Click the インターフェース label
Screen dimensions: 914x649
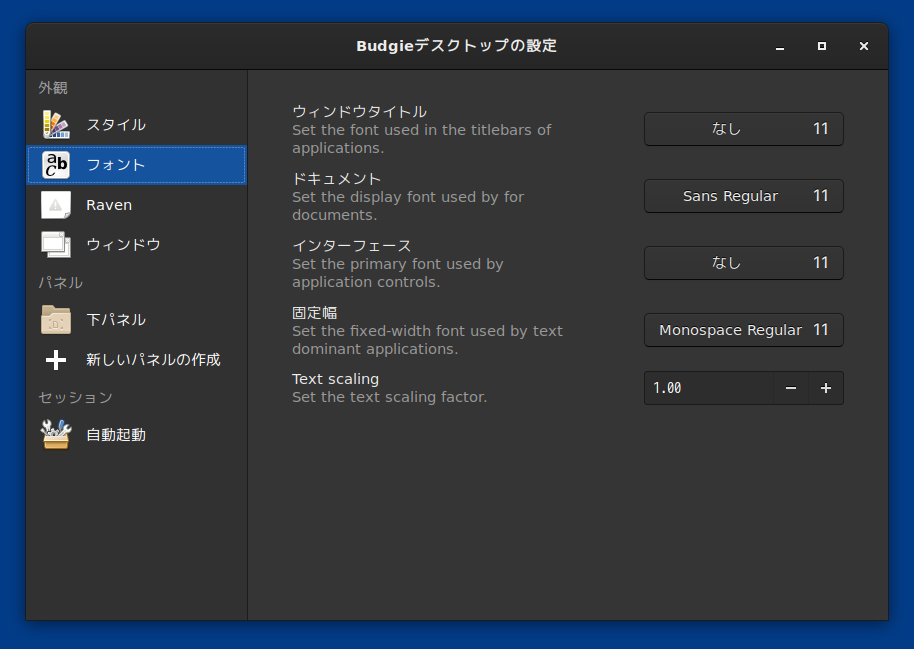click(351, 246)
